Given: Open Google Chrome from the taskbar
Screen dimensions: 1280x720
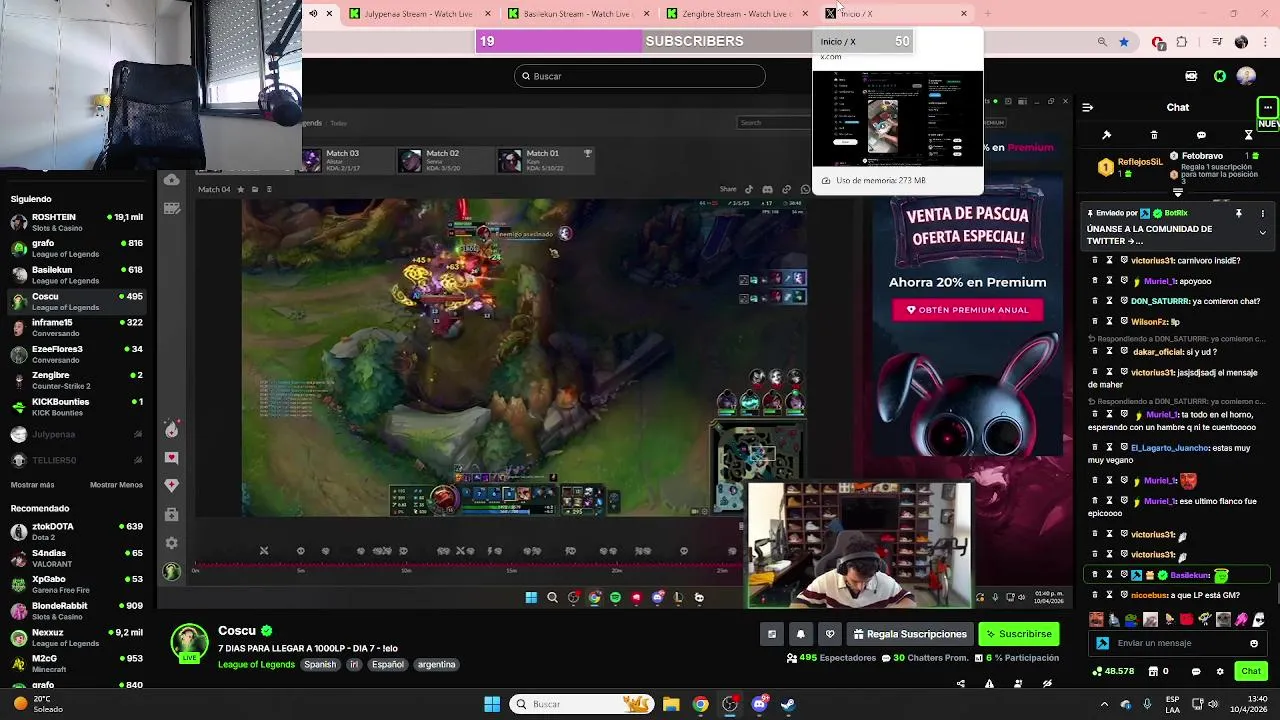Looking at the screenshot, I should tap(700, 704).
